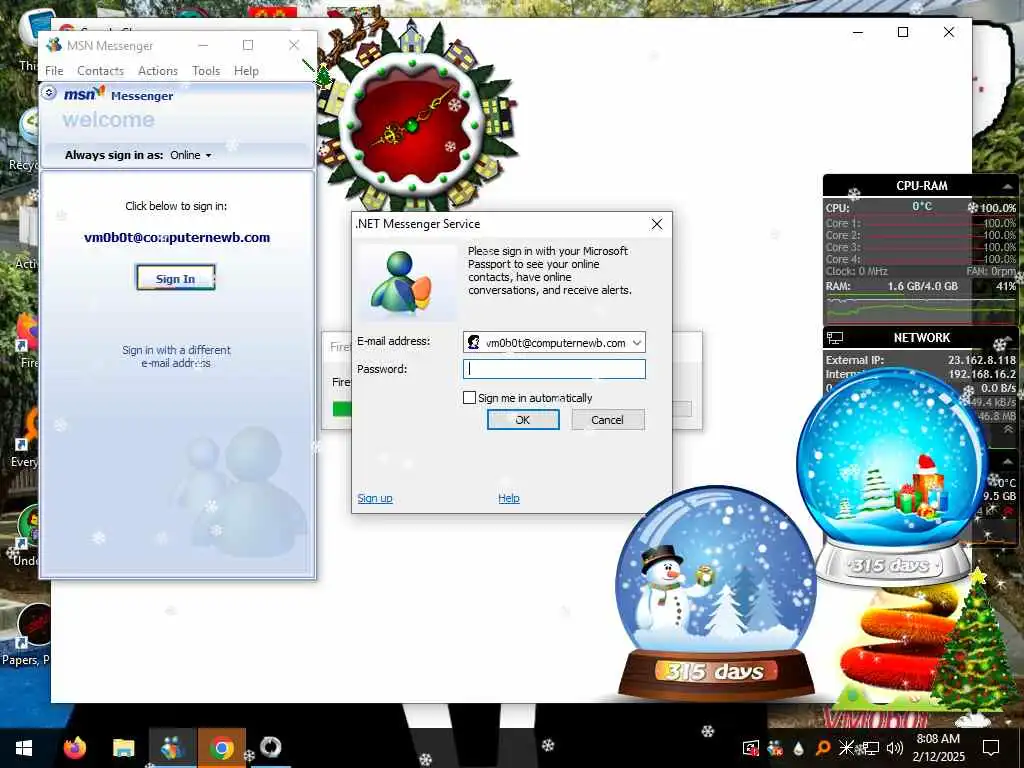Open the Always sign in as Online dropdown

point(191,155)
